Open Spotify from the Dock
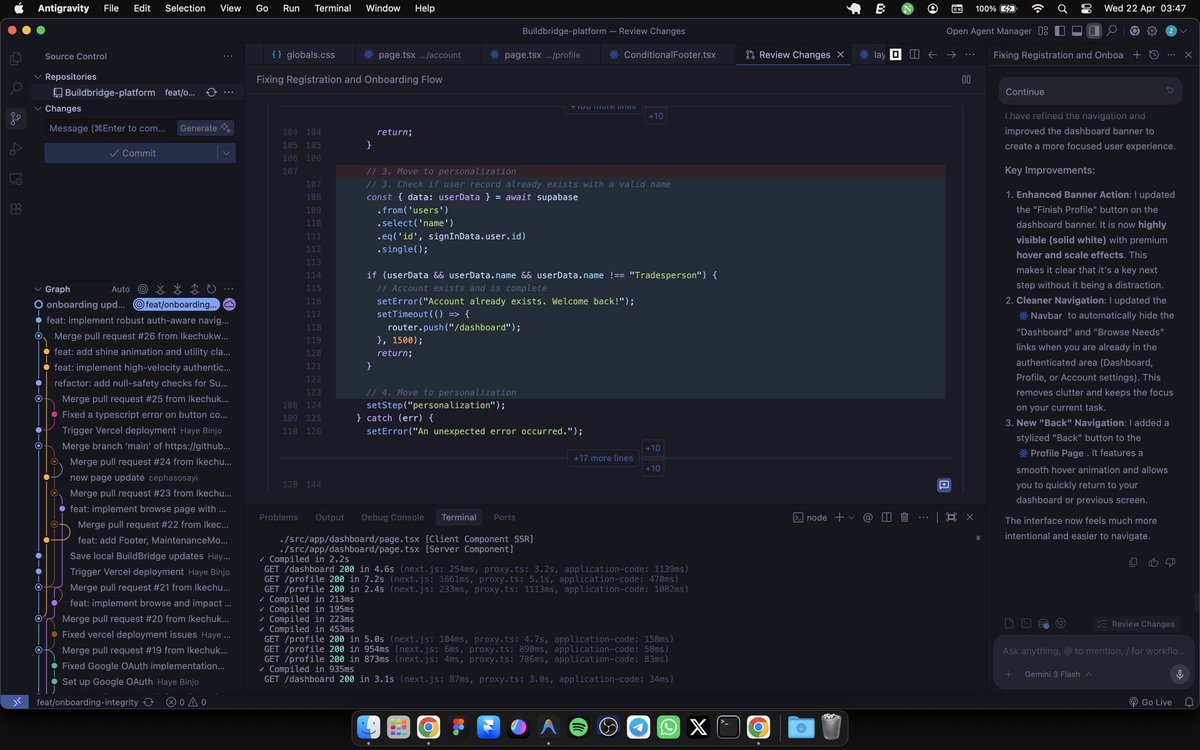1200x750 pixels. (x=578, y=727)
